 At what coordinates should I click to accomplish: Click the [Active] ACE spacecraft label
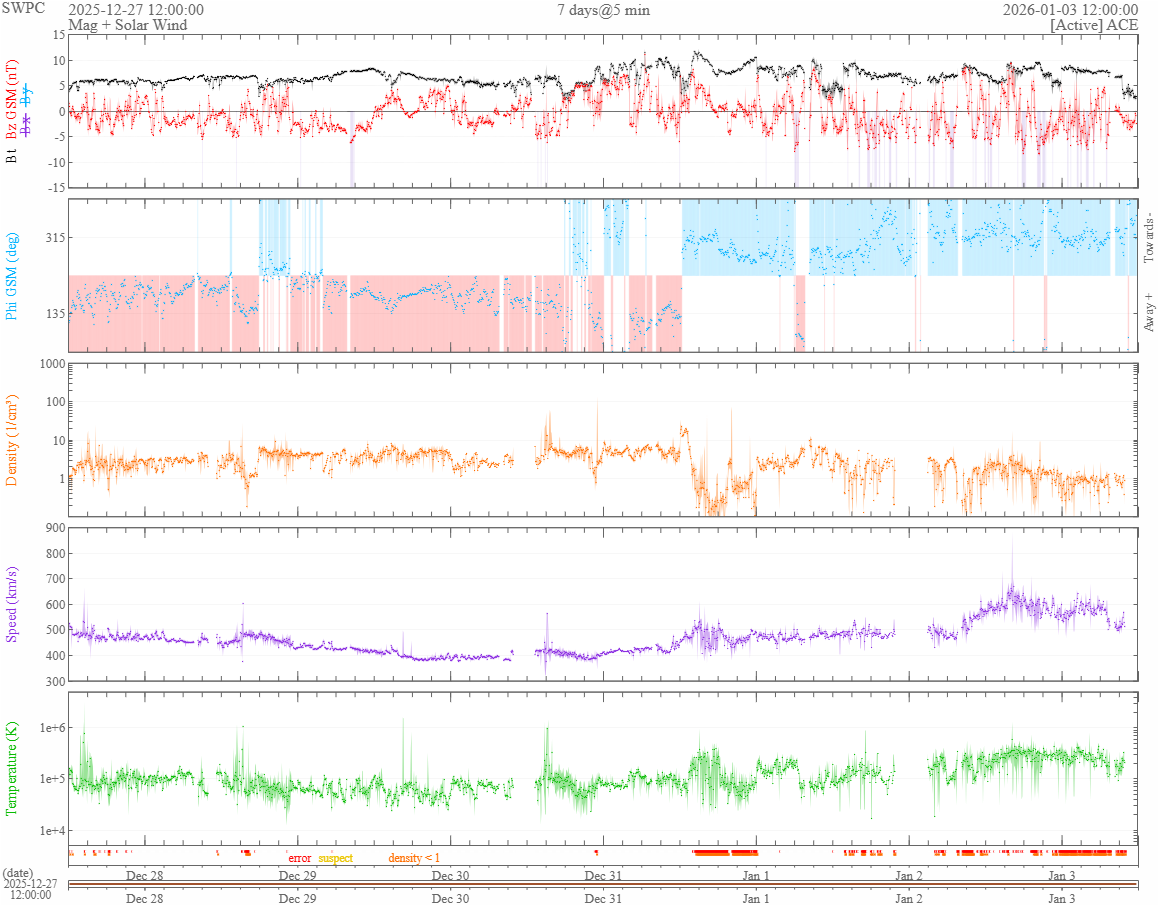click(1094, 25)
